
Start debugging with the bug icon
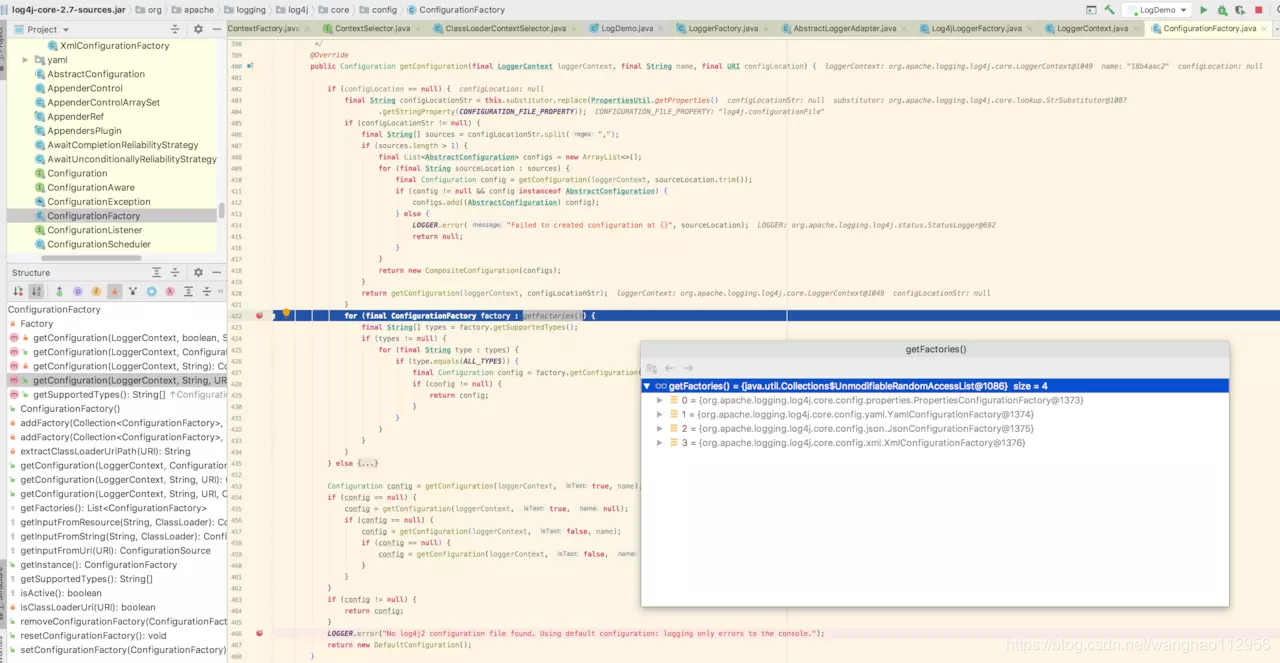pos(1222,10)
